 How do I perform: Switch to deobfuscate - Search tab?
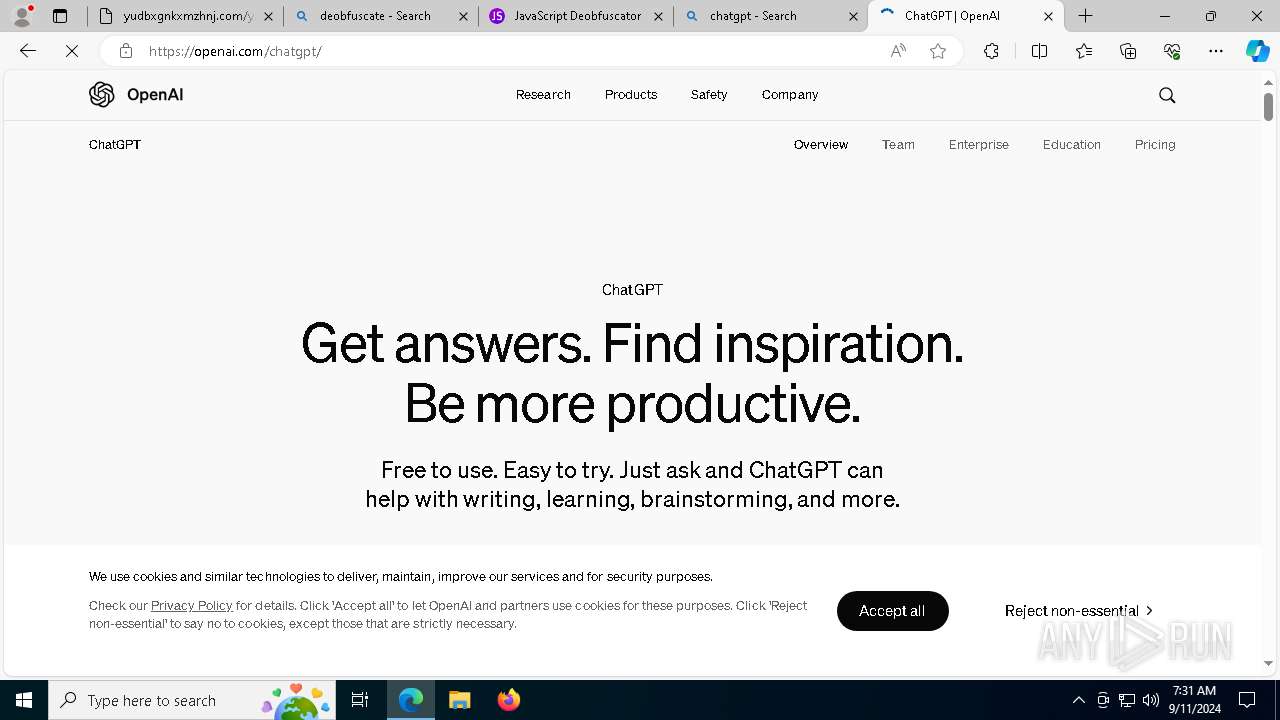[380, 16]
